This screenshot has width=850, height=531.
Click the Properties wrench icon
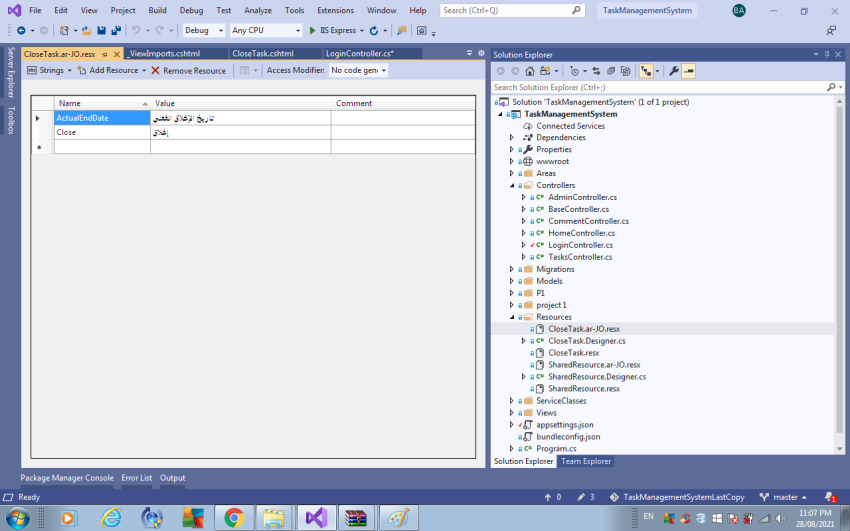(x=674, y=71)
